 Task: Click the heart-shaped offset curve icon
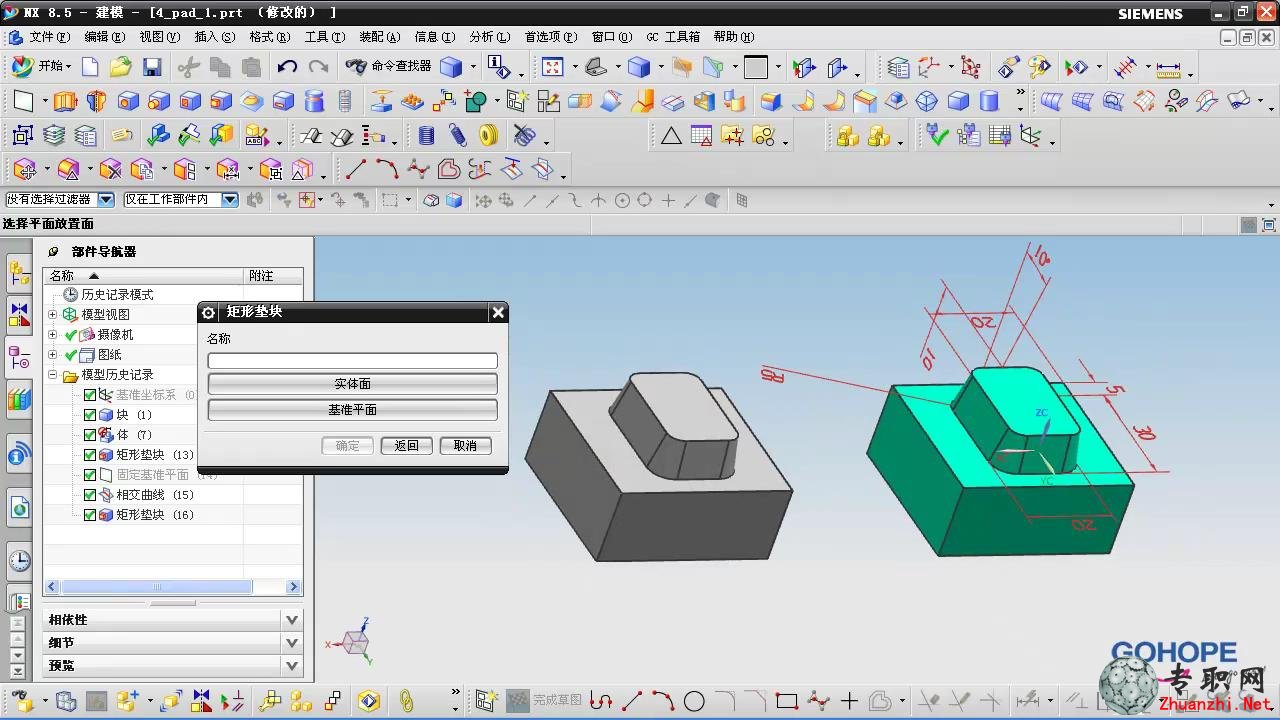point(449,169)
